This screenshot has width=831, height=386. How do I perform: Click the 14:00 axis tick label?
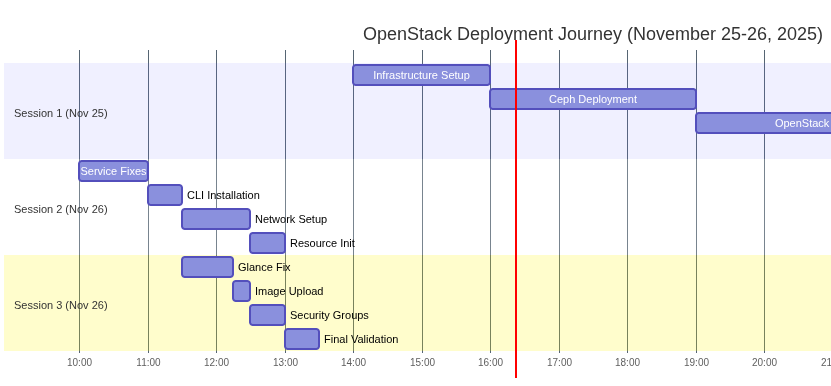353,363
